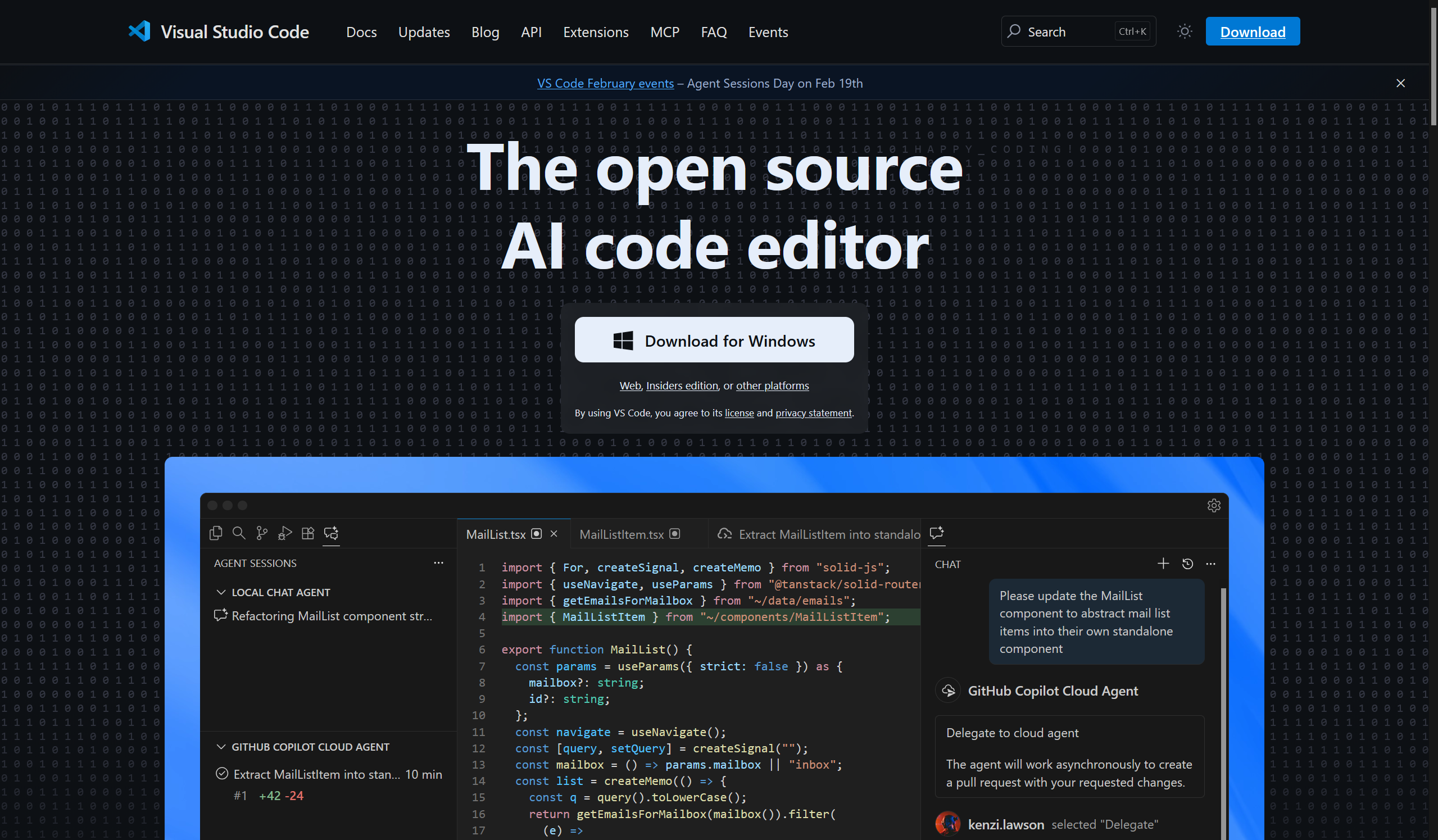Open AGENT SESSIONS more actions ellipsis

click(x=438, y=562)
